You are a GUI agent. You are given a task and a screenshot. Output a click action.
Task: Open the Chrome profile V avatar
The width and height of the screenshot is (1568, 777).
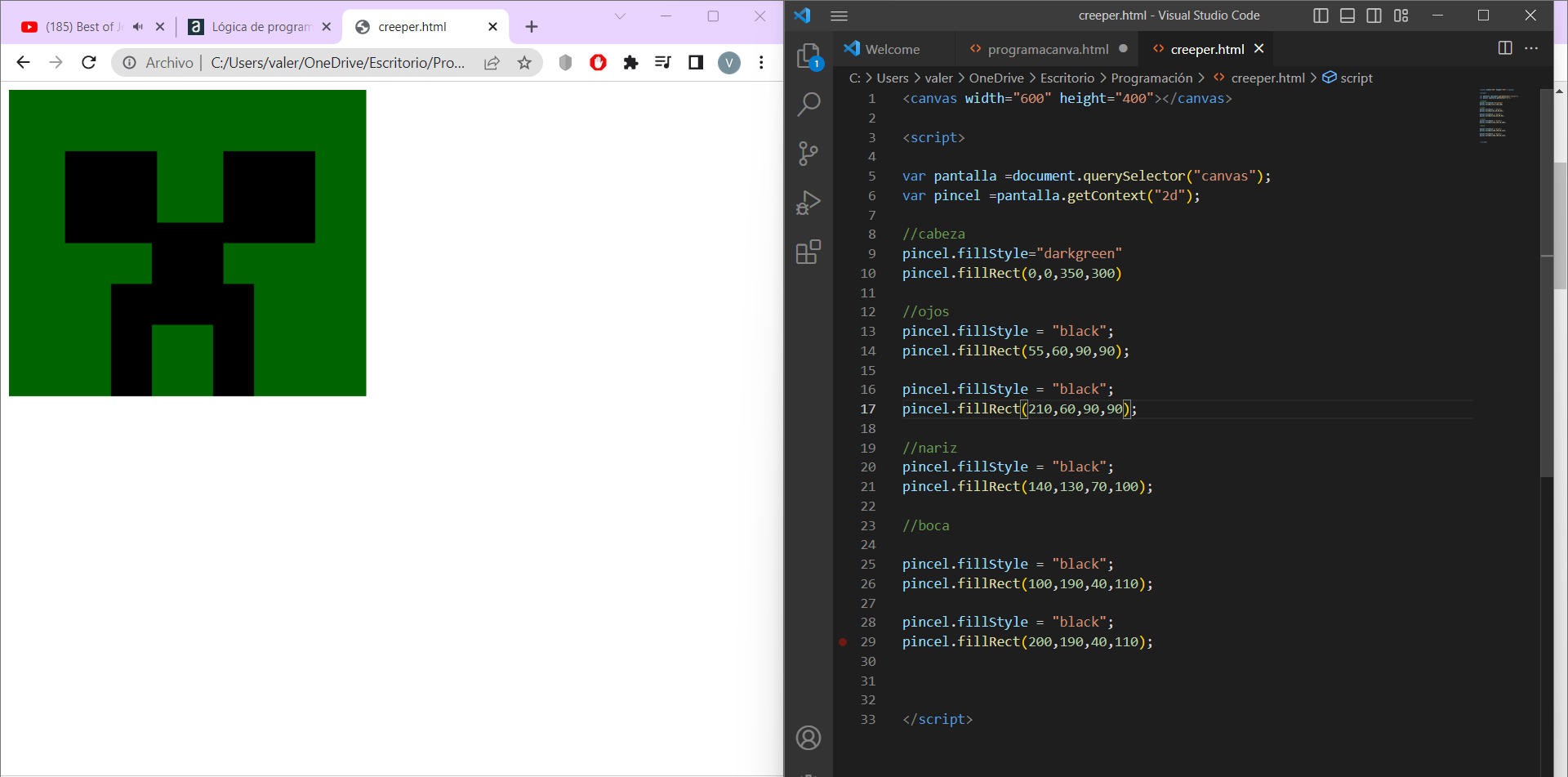[x=729, y=62]
